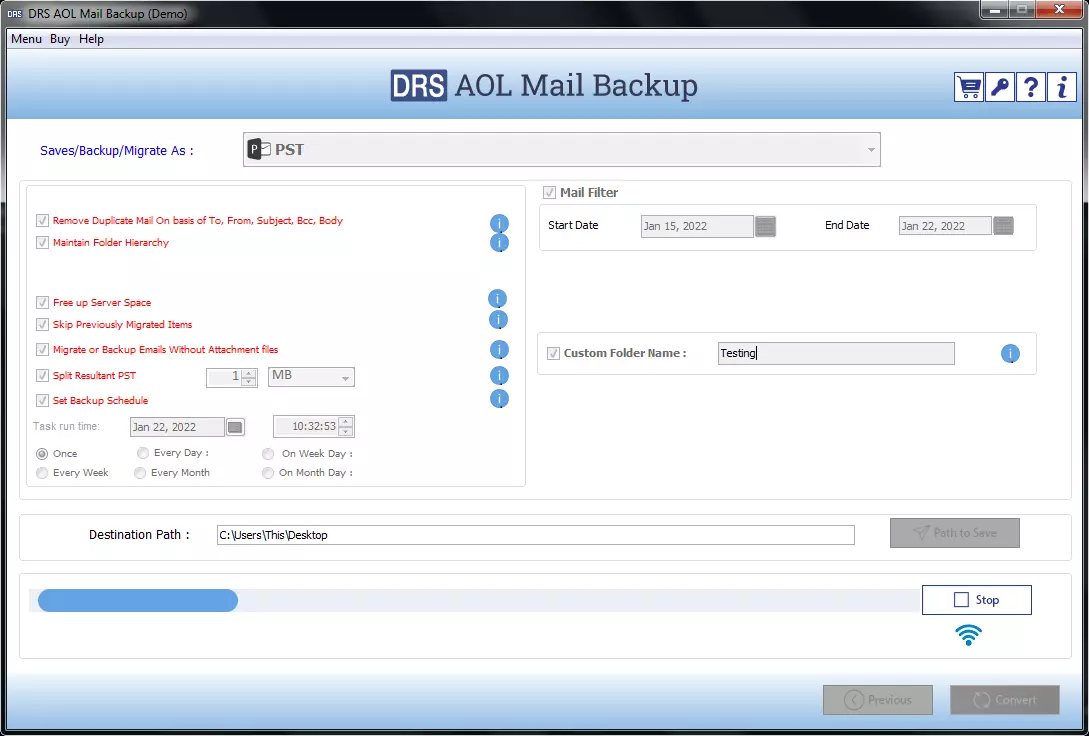
Task: Click the Custom Folder Name field containing Testing
Action: click(x=836, y=353)
